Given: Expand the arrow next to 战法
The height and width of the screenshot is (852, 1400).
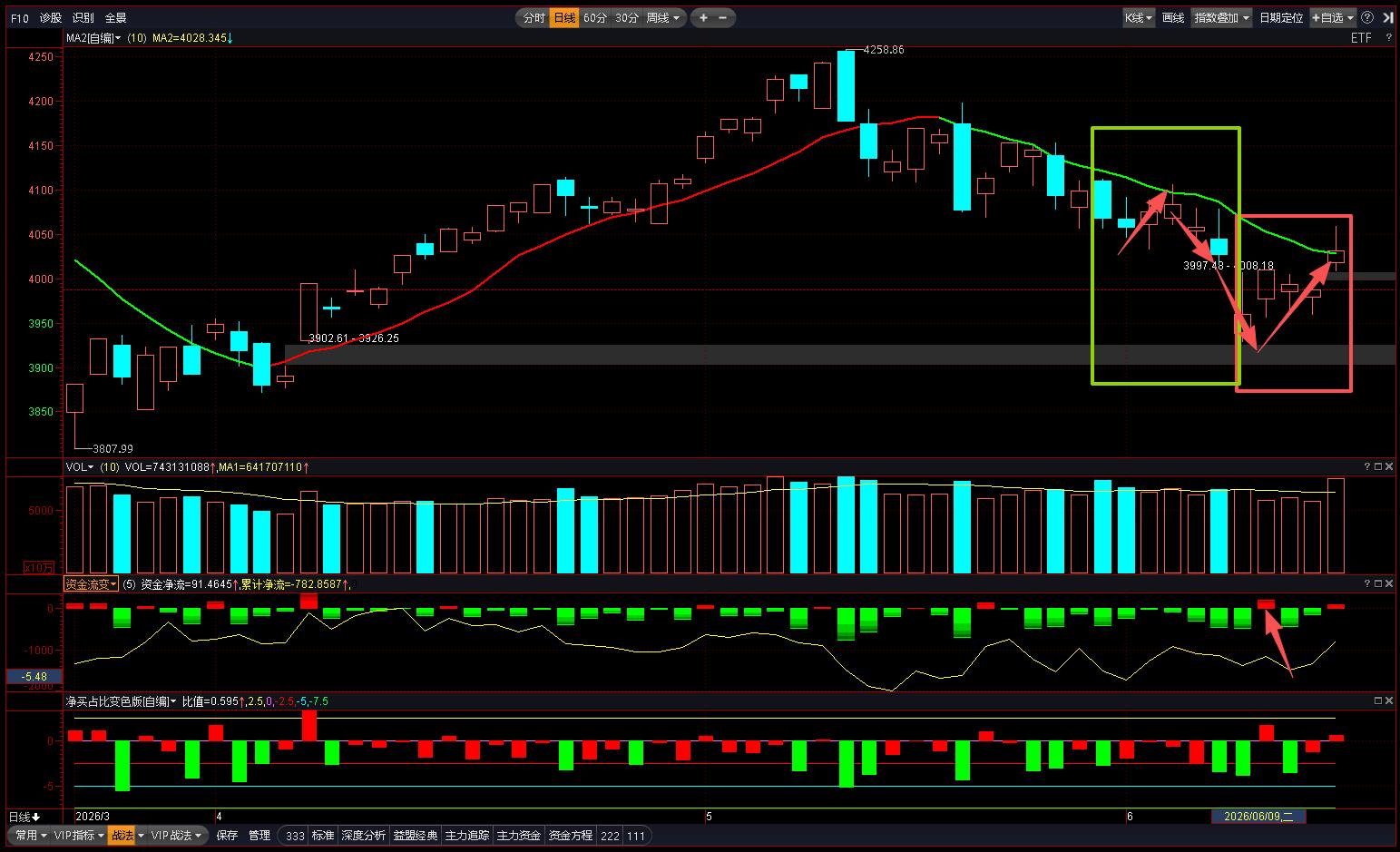Looking at the screenshot, I should coord(141,835).
